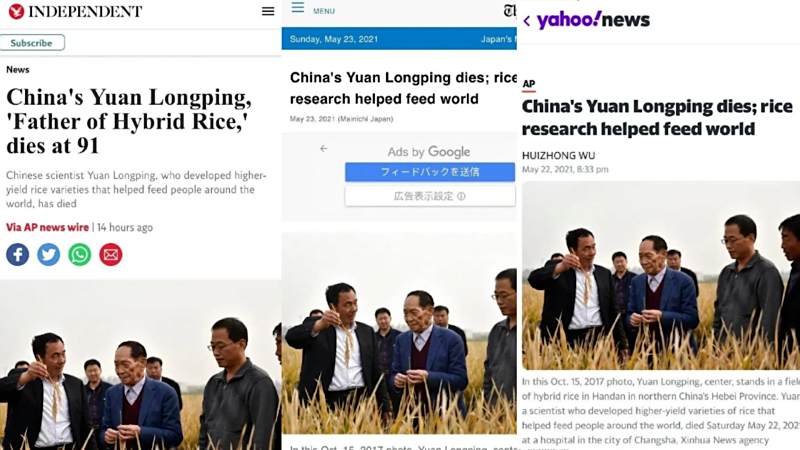
Task: Open Yahoo article rice field photo
Action: (661, 276)
